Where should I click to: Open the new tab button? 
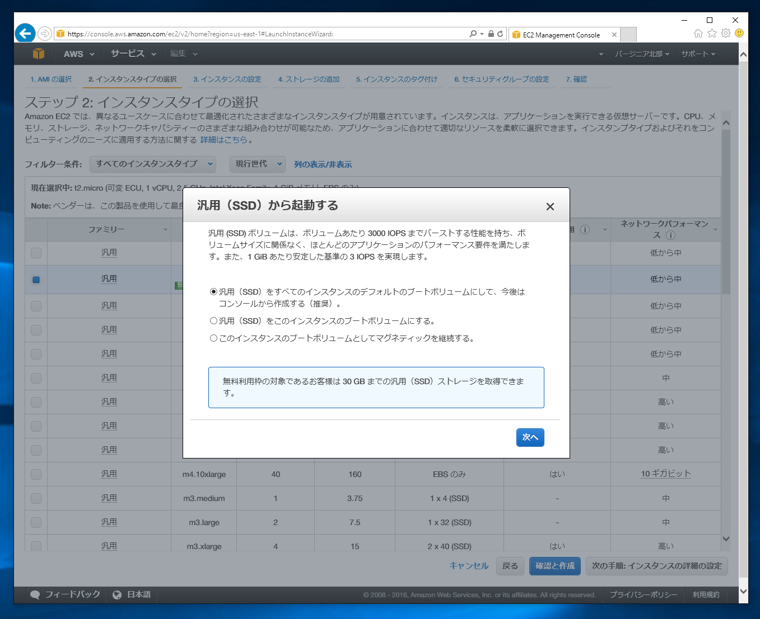point(629,35)
